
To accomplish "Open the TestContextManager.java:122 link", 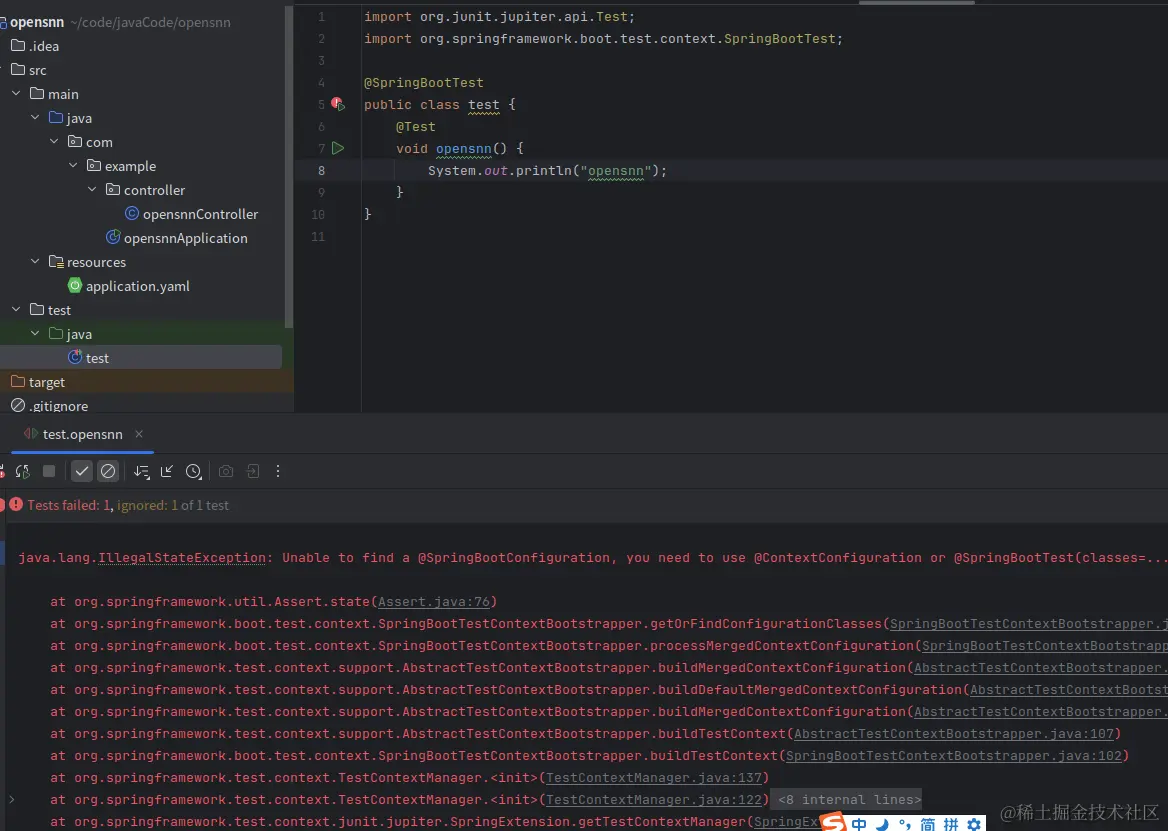I will 654,800.
